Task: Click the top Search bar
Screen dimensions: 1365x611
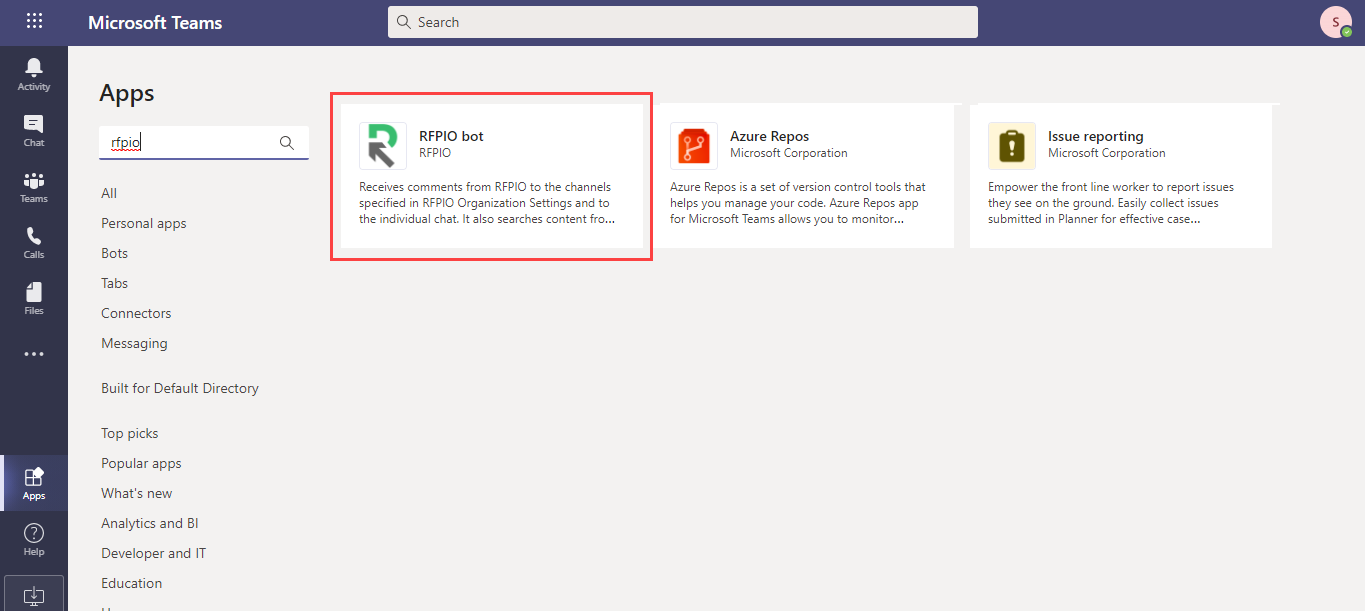Action: 683,22
